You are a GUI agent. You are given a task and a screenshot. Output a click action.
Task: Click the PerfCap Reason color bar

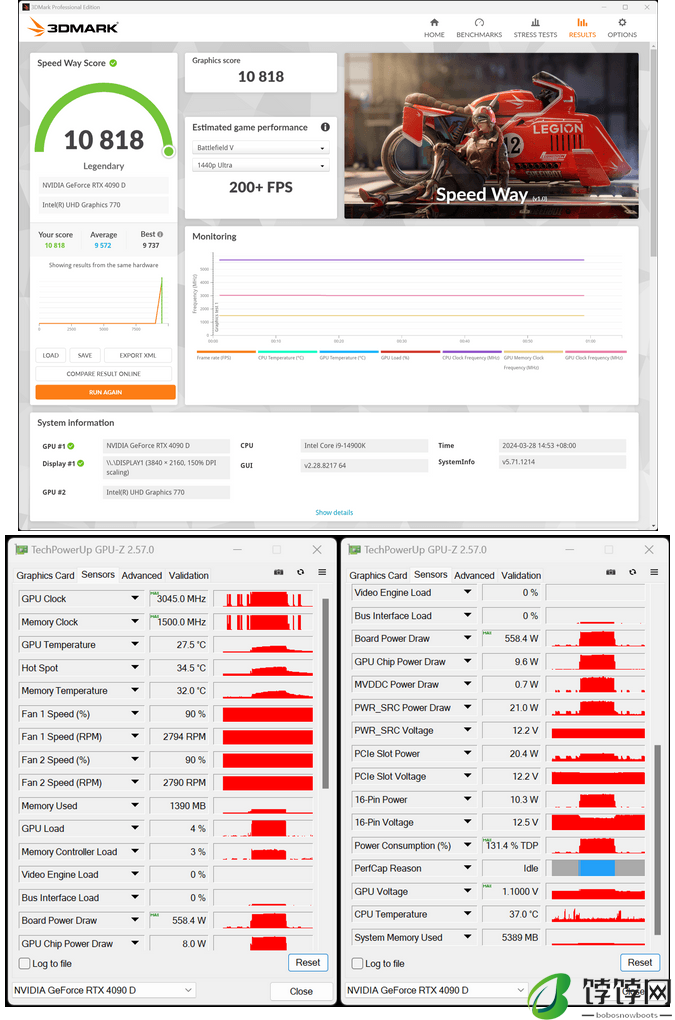(598, 868)
